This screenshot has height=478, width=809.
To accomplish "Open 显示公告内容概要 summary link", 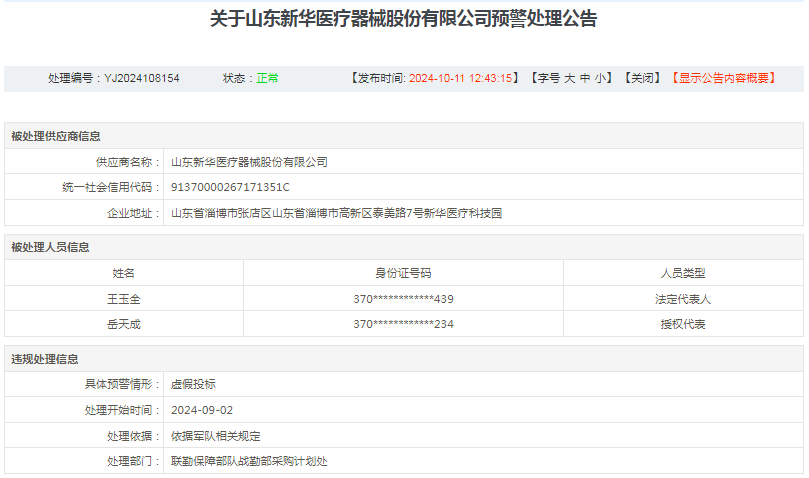I will coord(723,78).
